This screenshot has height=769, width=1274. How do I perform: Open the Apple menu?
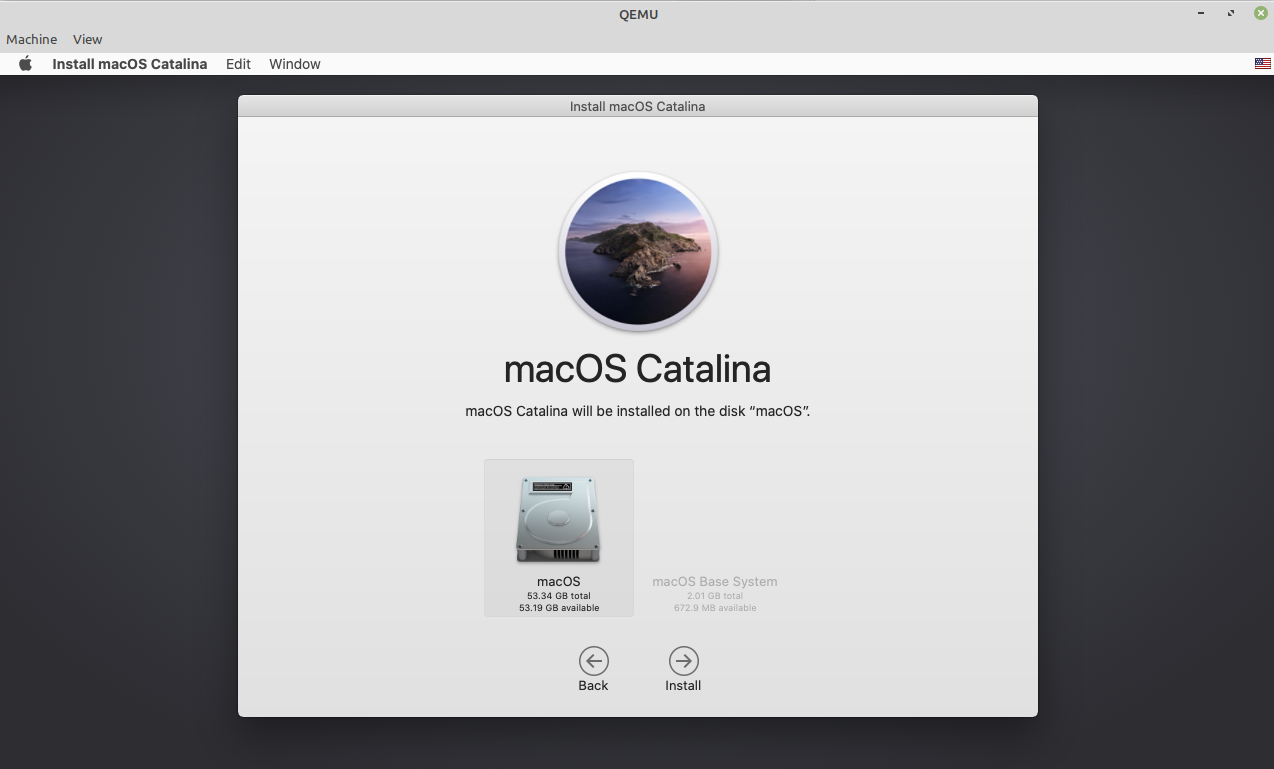coord(25,63)
